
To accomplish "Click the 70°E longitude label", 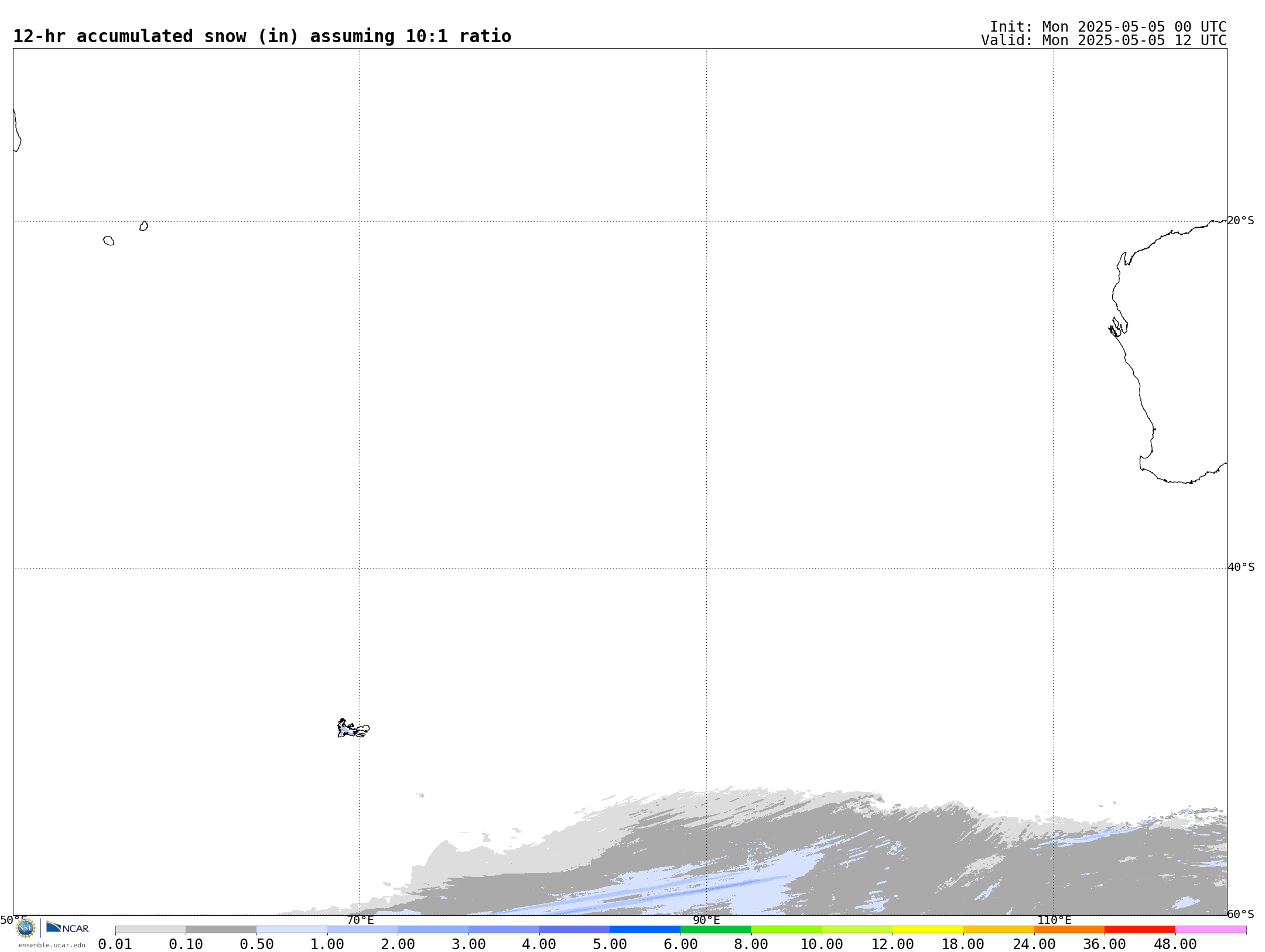I will [360, 920].
